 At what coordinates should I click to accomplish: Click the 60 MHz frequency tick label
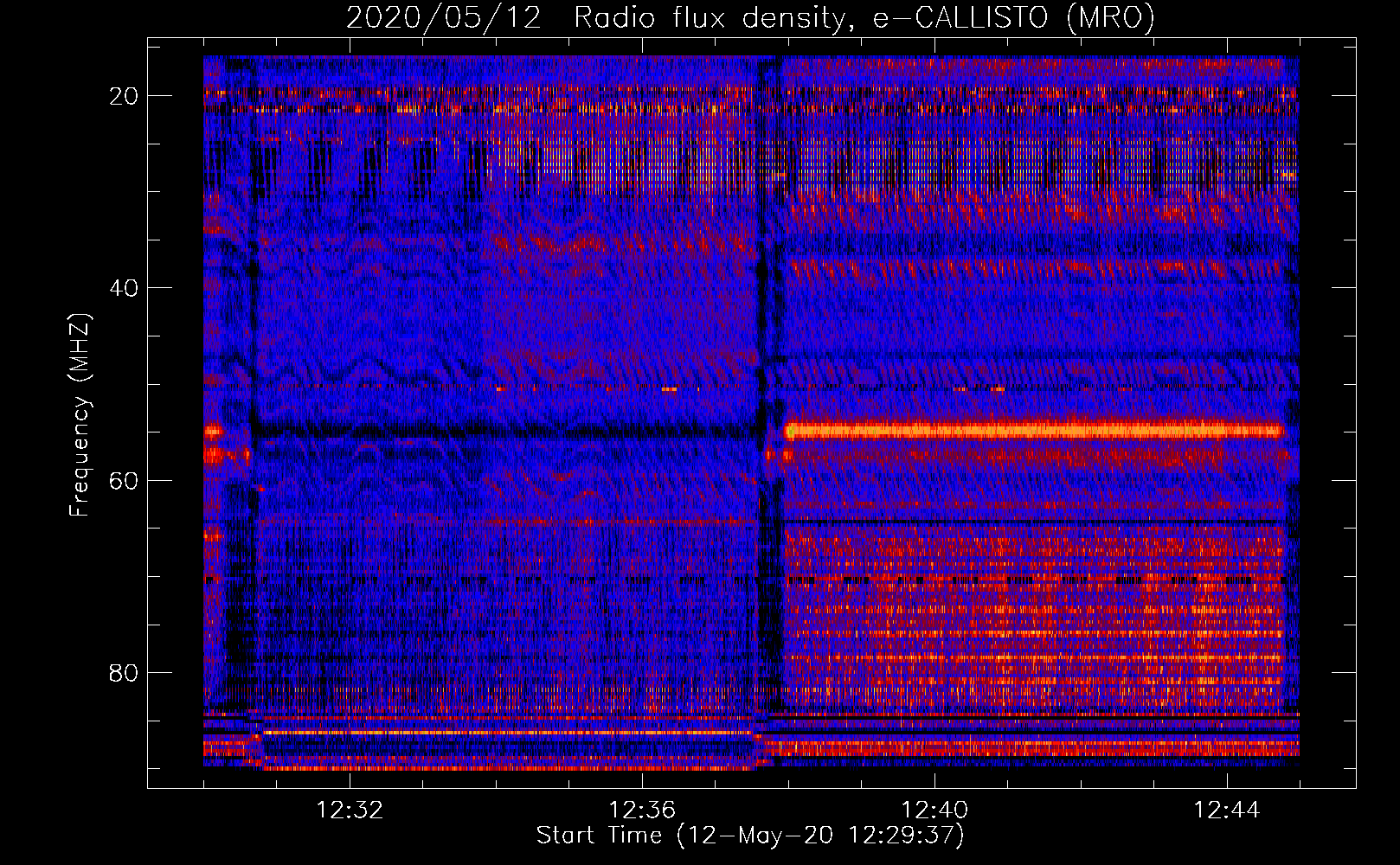tap(125, 480)
